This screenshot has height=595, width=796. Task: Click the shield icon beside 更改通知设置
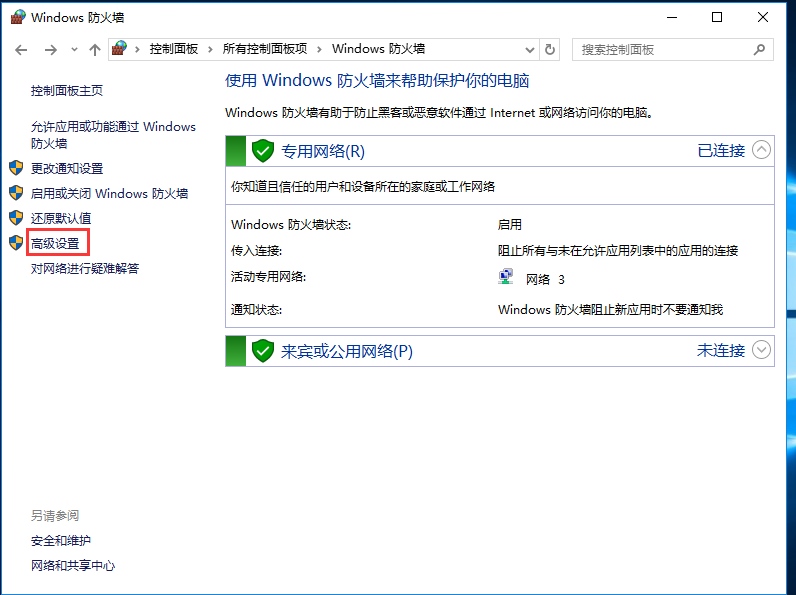(16, 168)
